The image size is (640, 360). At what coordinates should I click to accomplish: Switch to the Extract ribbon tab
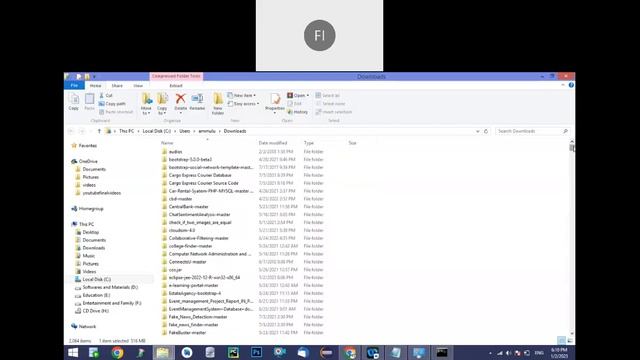pyautogui.click(x=176, y=86)
